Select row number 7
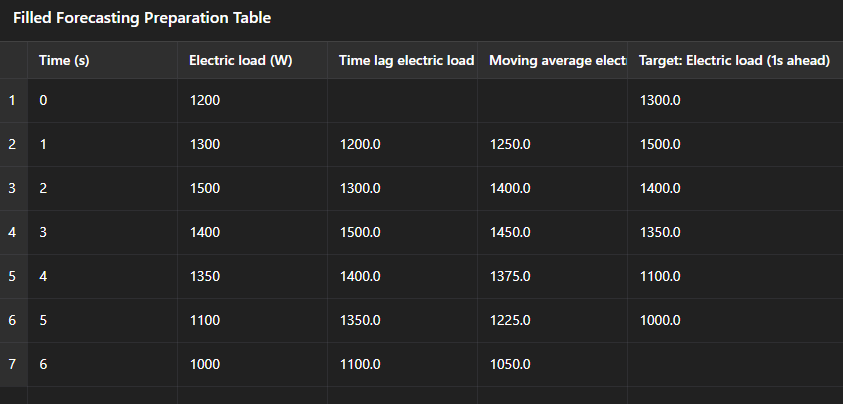The height and width of the screenshot is (404, 843). pyautogui.click(x=13, y=364)
